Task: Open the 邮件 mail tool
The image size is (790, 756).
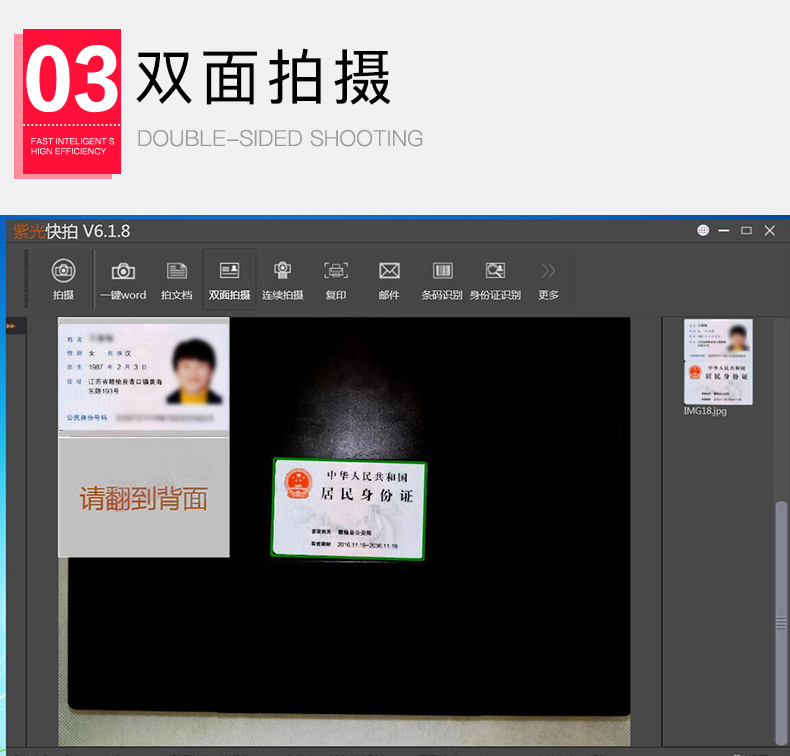Action: [x=389, y=281]
